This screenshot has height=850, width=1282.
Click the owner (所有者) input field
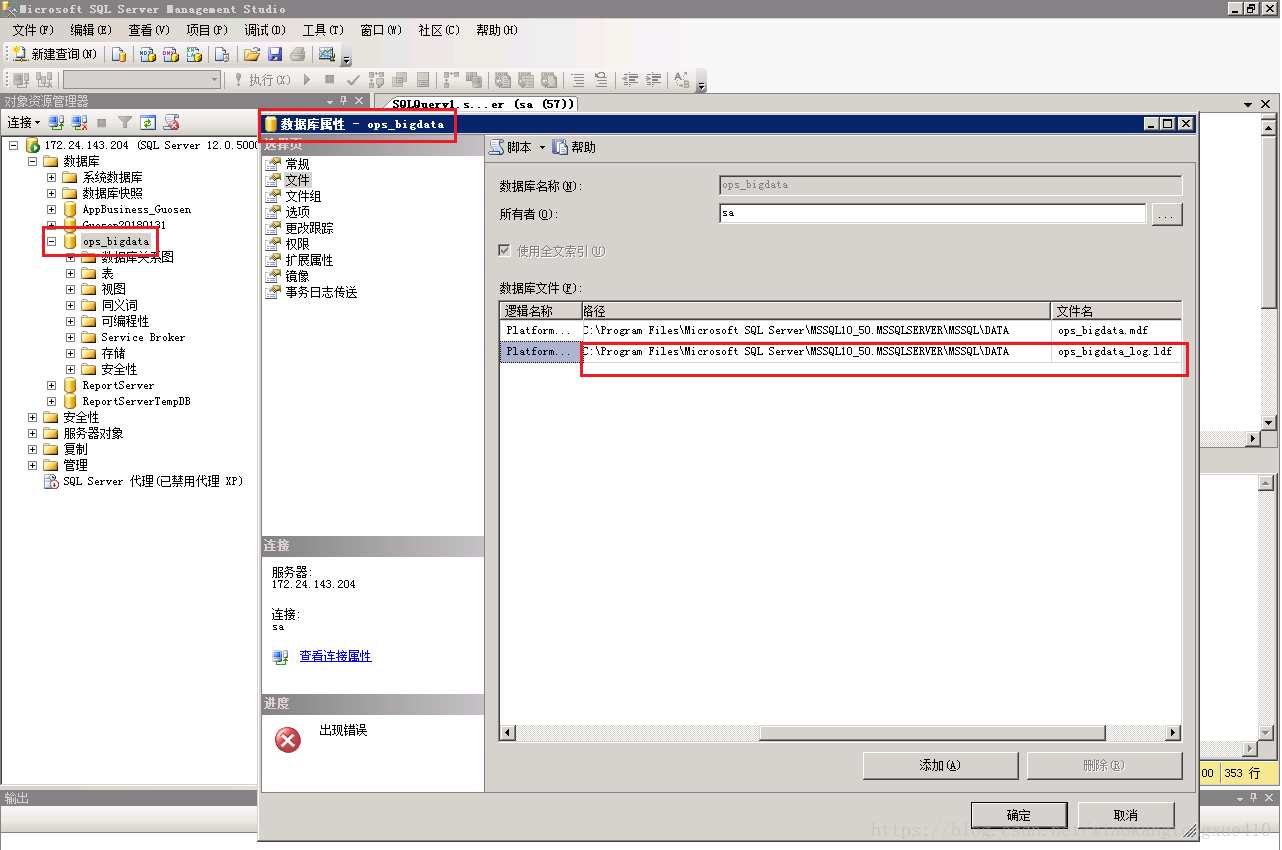[932, 213]
